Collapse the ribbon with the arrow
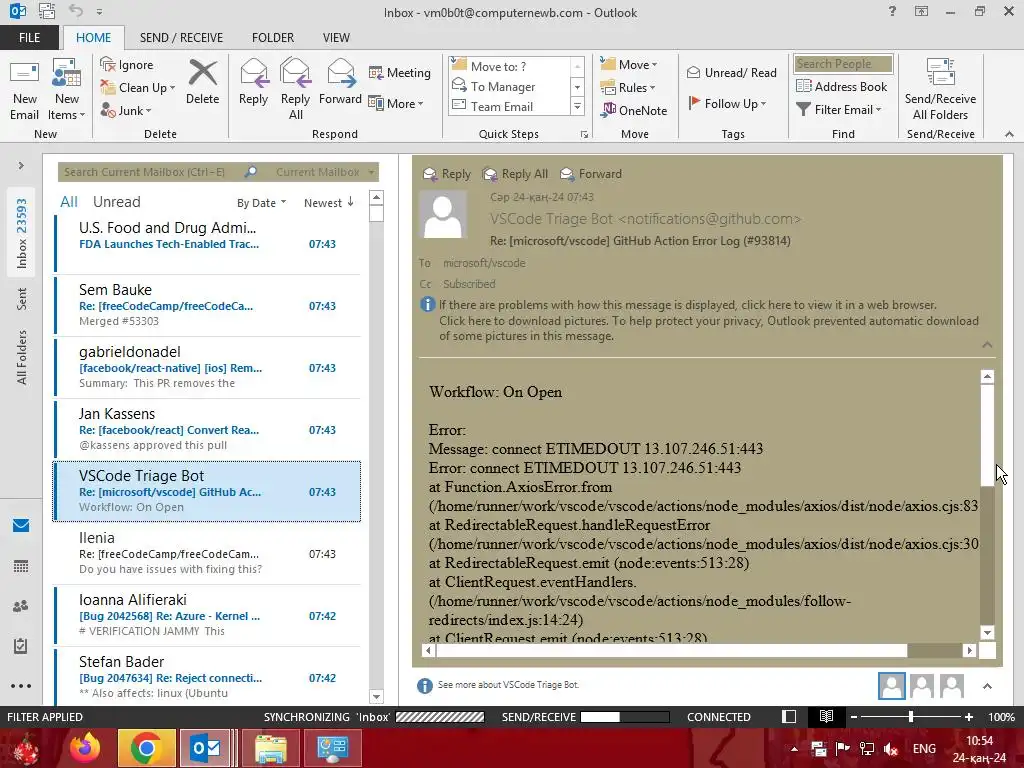The height and width of the screenshot is (768, 1024). click(1009, 134)
